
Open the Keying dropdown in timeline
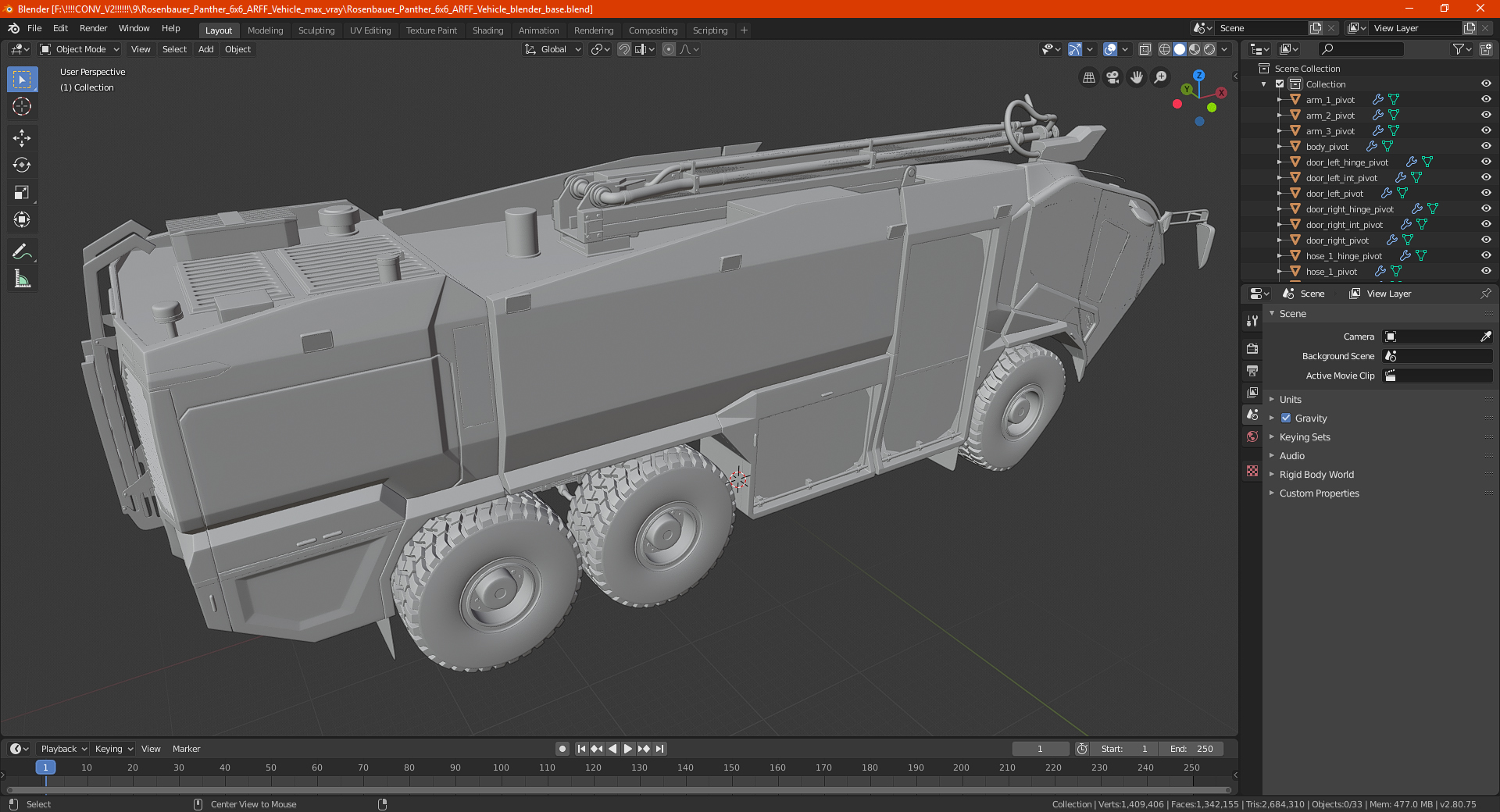[113, 749]
